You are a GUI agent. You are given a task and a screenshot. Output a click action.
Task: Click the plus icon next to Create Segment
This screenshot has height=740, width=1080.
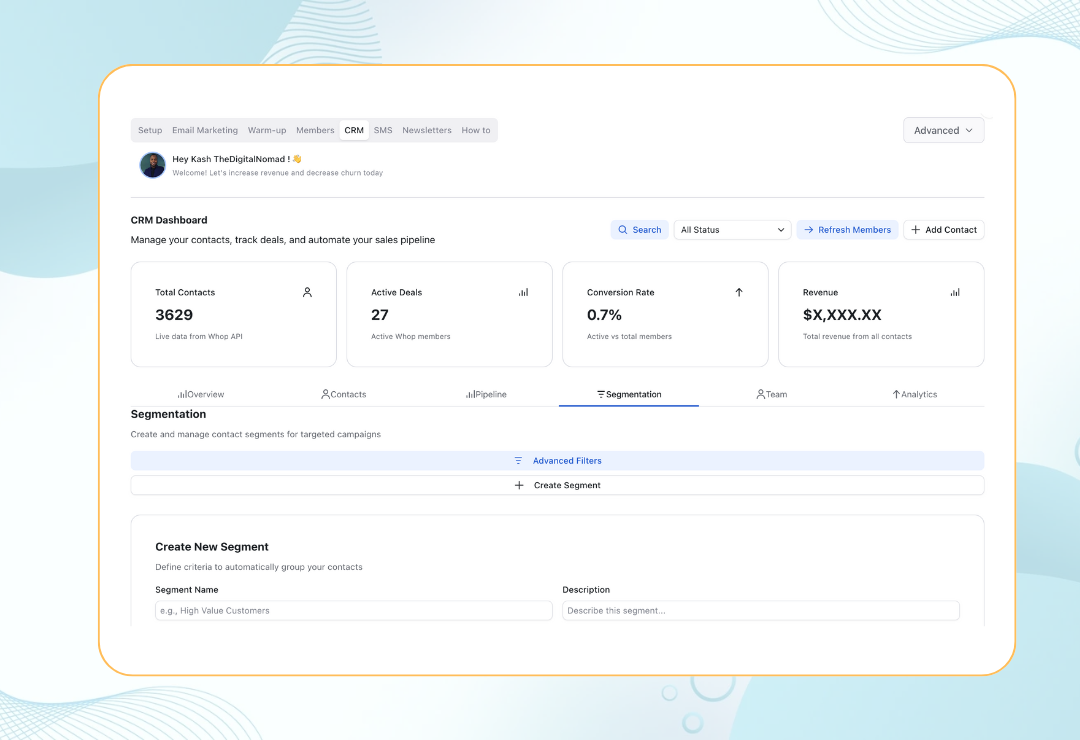(519, 484)
